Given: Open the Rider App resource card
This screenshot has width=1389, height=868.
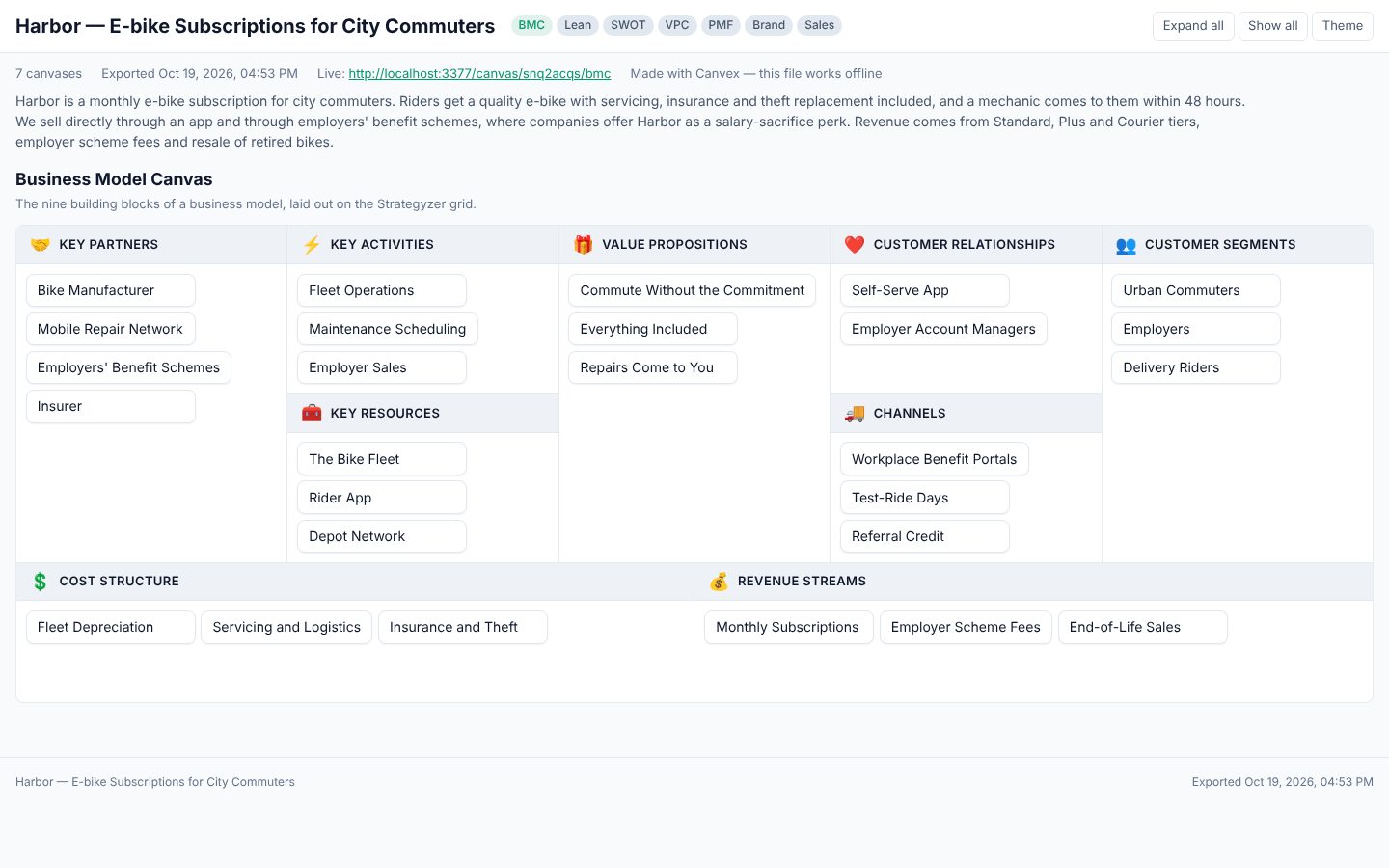Looking at the screenshot, I should 382,498.
